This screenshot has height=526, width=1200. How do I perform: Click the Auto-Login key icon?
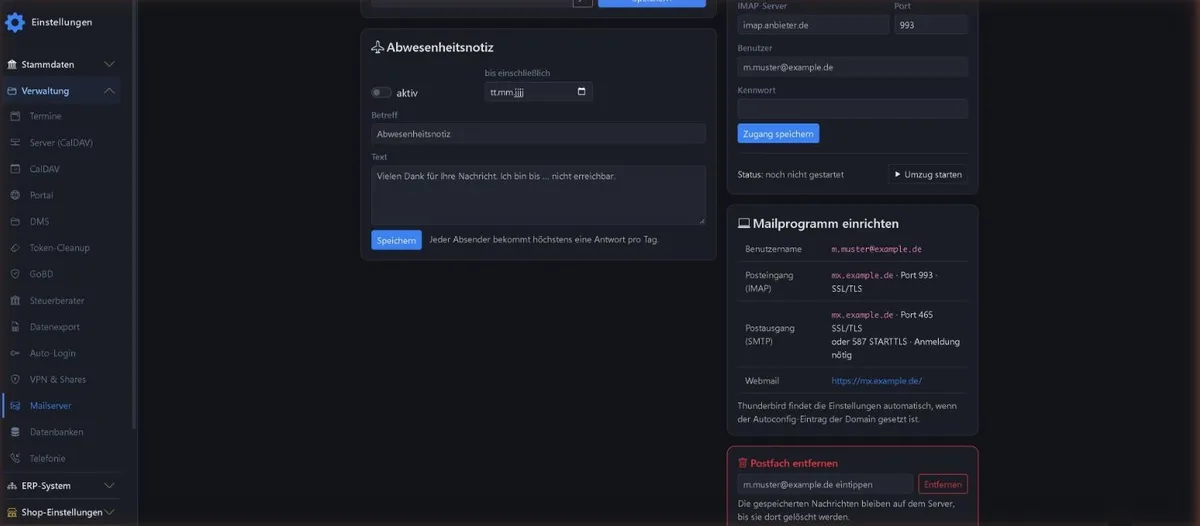[15, 353]
